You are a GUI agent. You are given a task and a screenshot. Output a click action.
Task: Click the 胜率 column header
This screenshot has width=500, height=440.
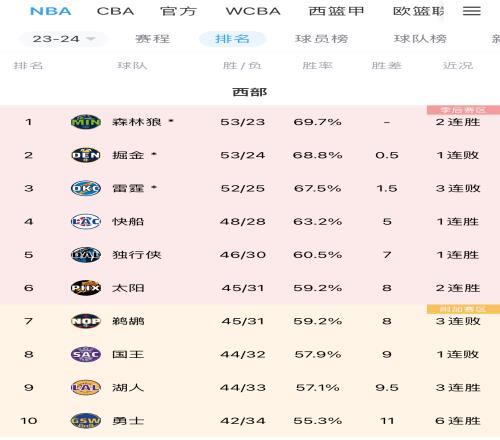[317, 66]
